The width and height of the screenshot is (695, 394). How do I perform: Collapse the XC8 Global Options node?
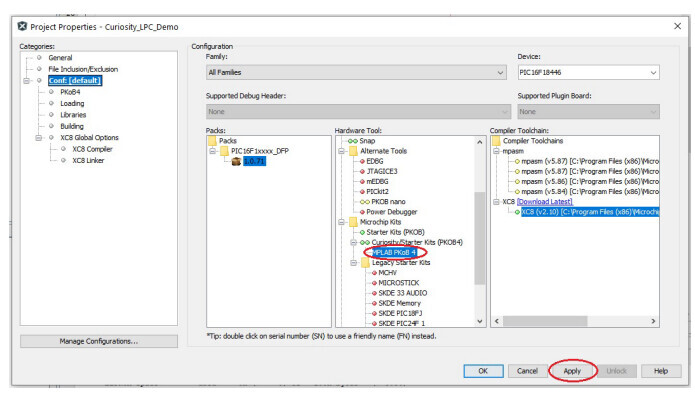pos(39,138)
